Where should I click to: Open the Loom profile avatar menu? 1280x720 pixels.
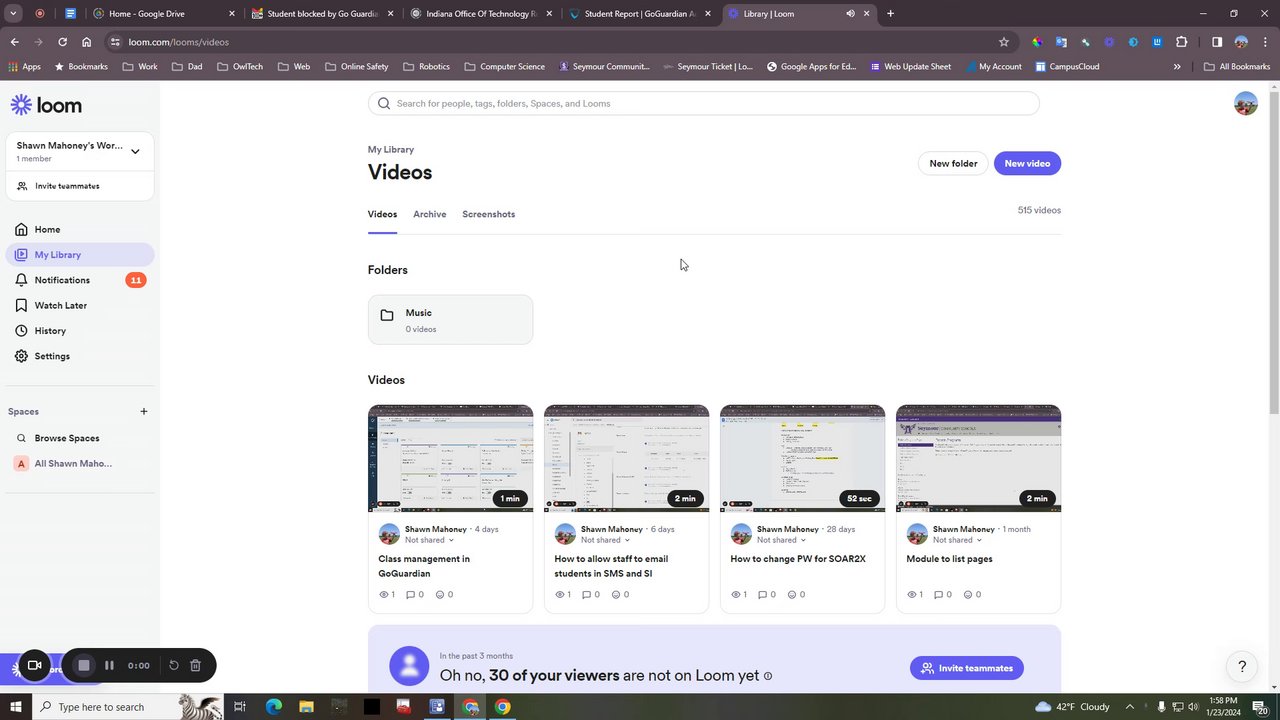click(1245, 103)
